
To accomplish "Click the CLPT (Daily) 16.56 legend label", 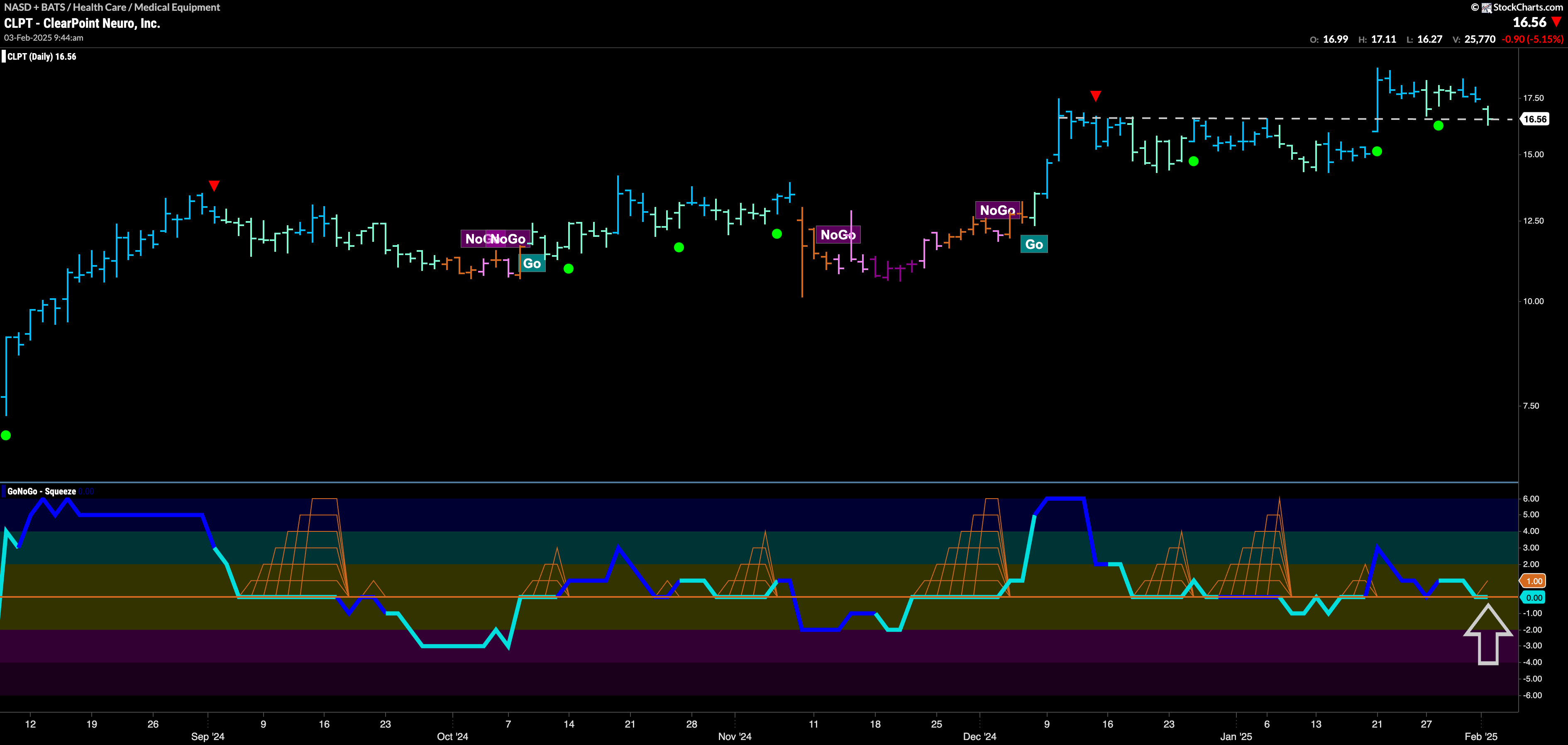I will (42, 56).
